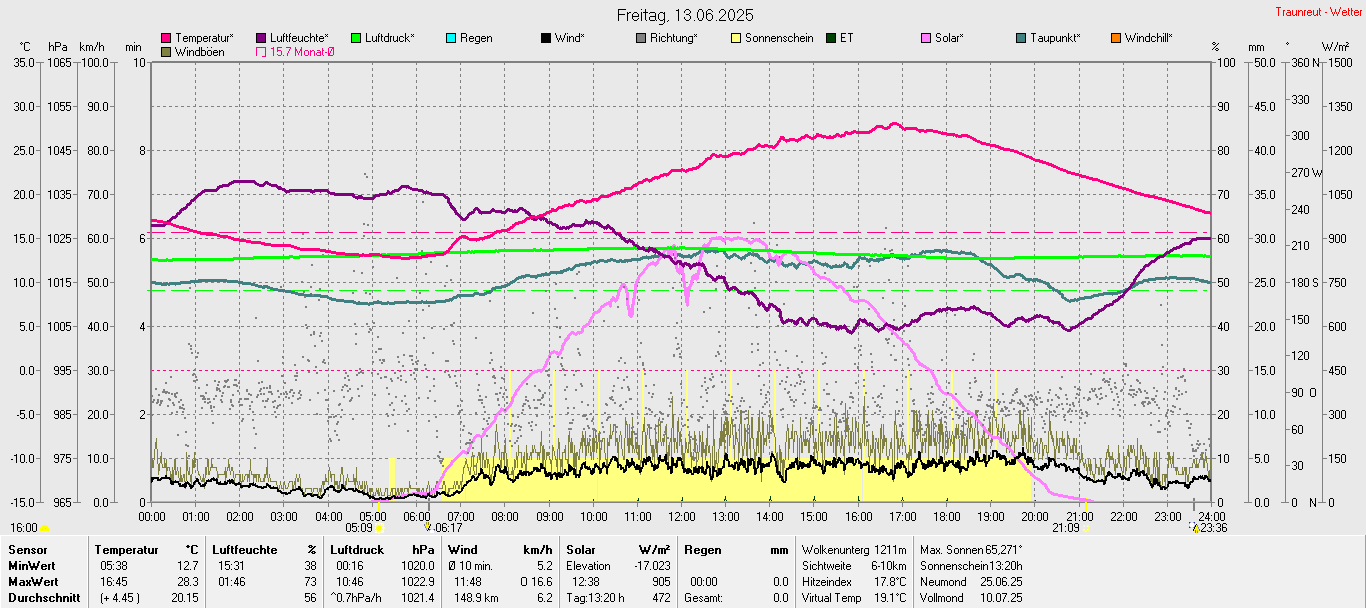1366x608 pixels.
Task: Click the Hitzeindex value 17.8°C
Action: 889,582
